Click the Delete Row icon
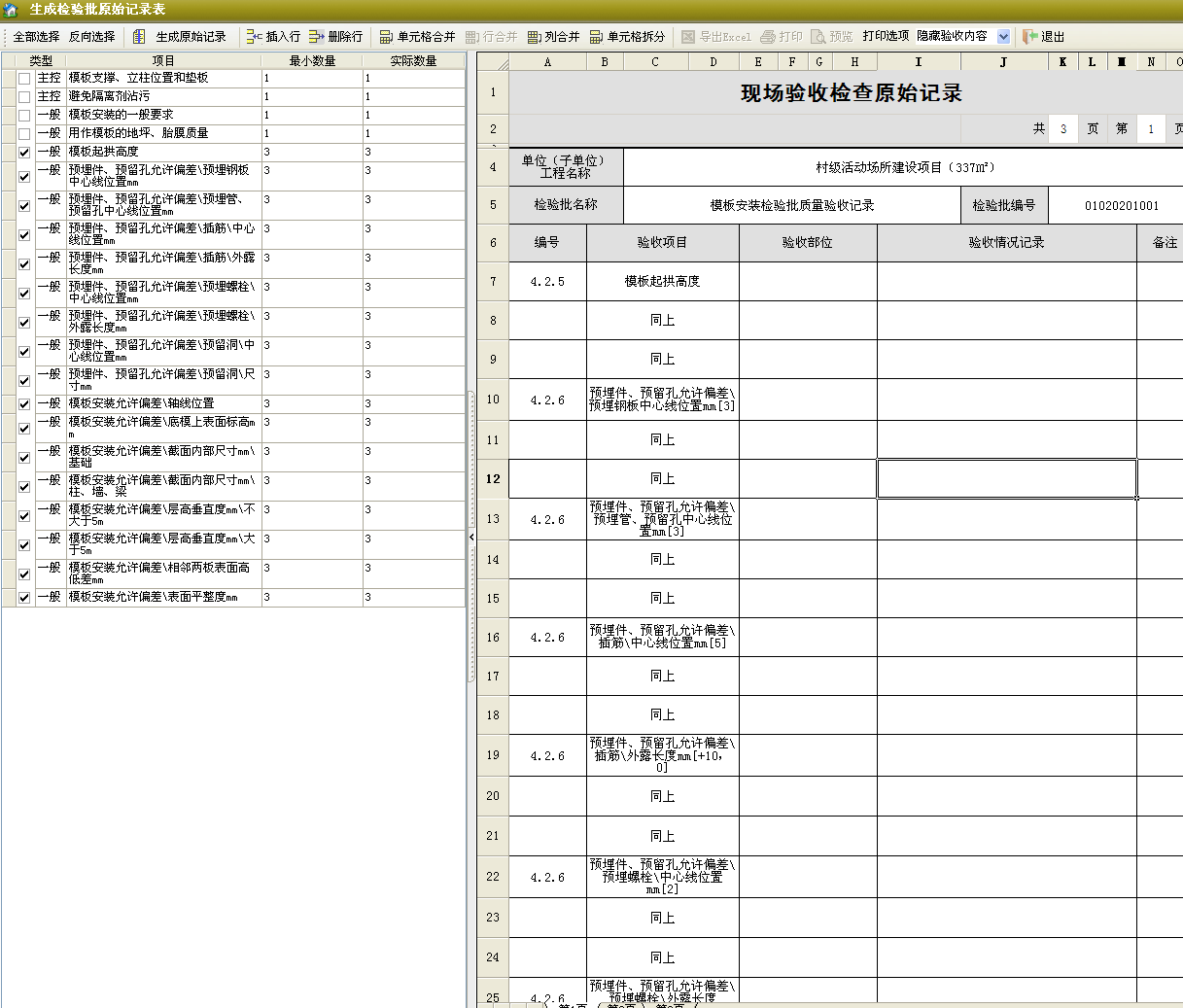This screenshot has height=1008, width=1183. (317, 37)
